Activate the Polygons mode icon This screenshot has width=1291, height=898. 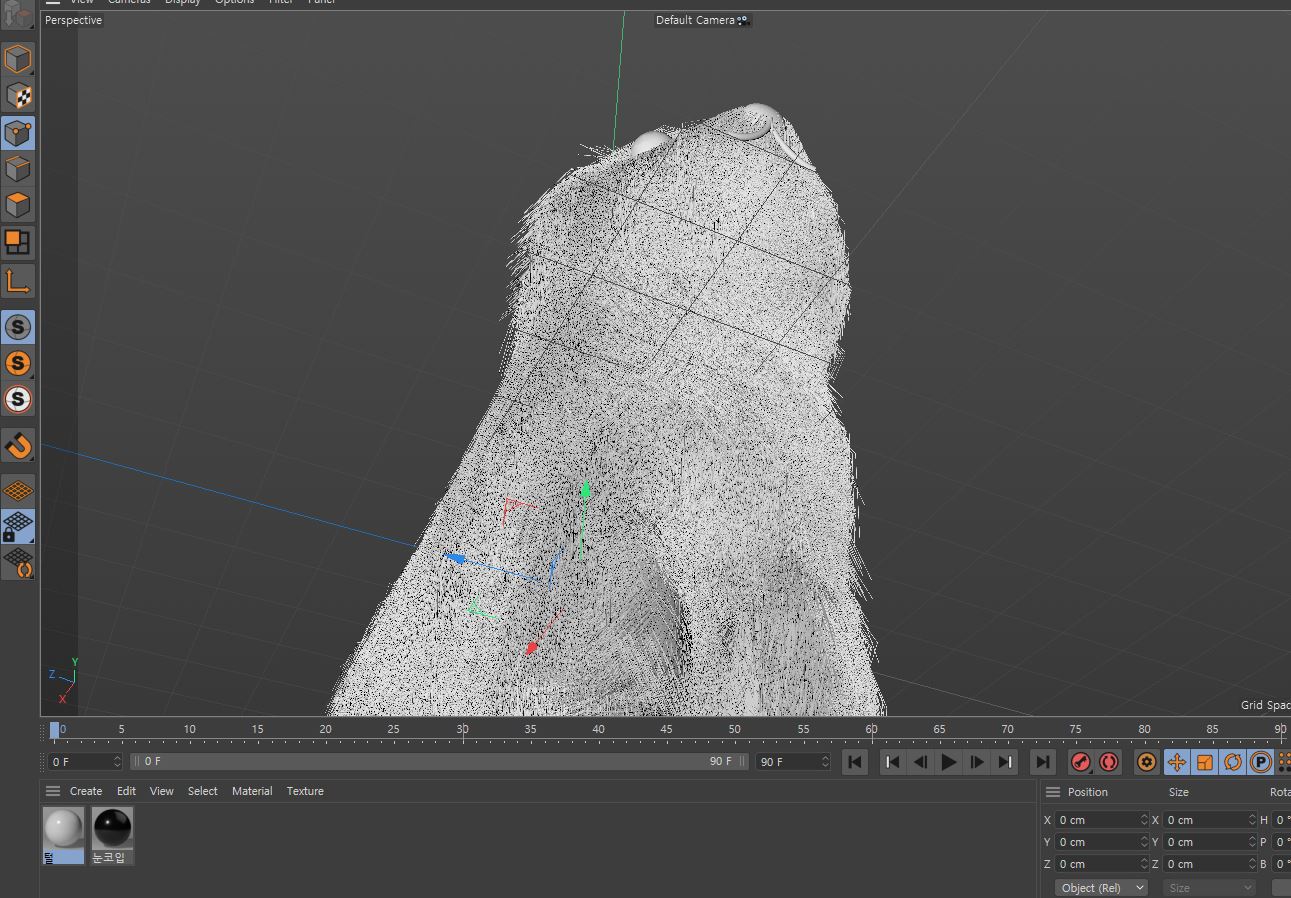tap(18, 205)
